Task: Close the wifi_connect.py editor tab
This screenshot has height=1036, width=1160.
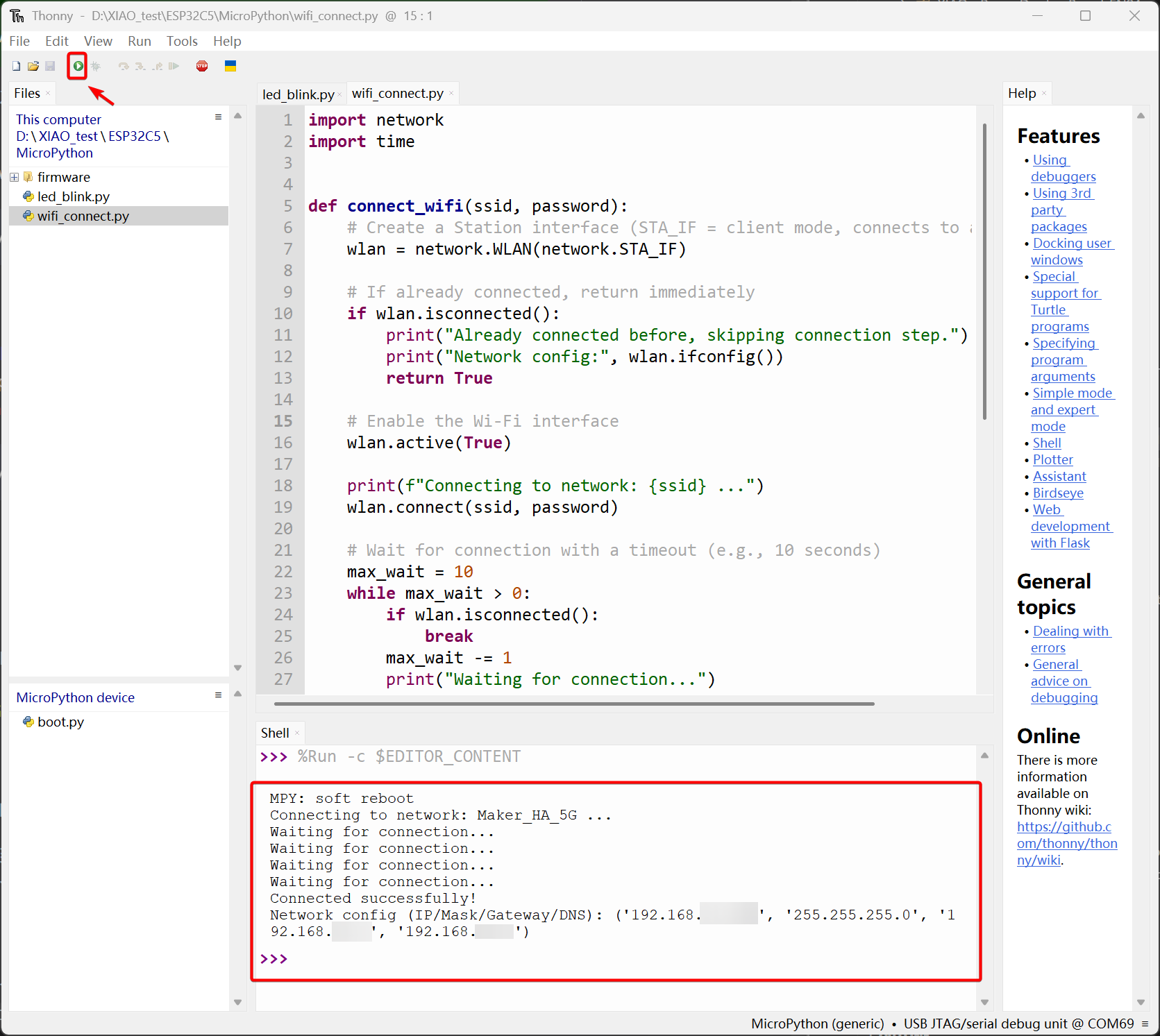Action: pyautogui.click(x=451, y=94)
